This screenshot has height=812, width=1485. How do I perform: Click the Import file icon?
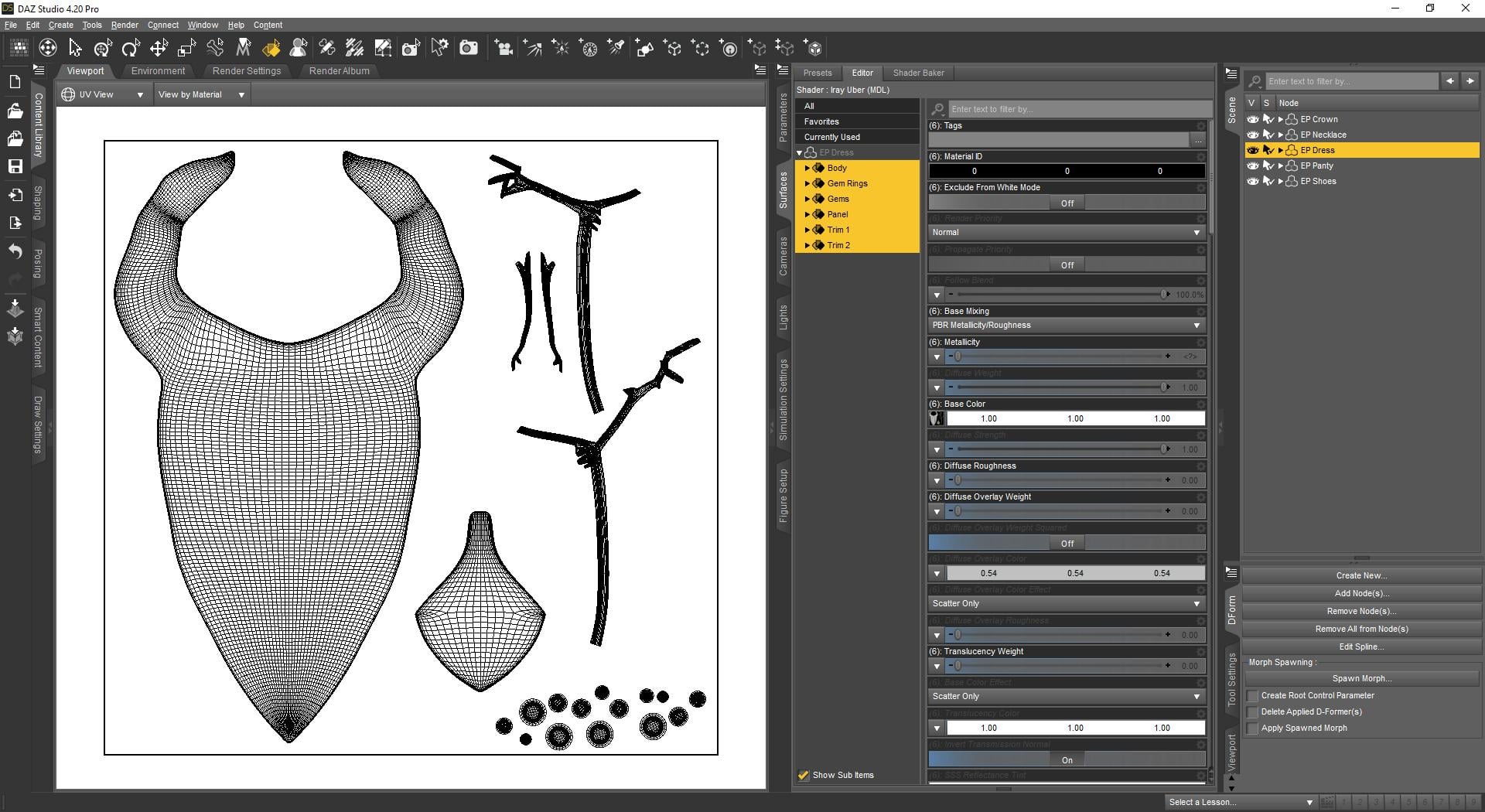[15, 195]
